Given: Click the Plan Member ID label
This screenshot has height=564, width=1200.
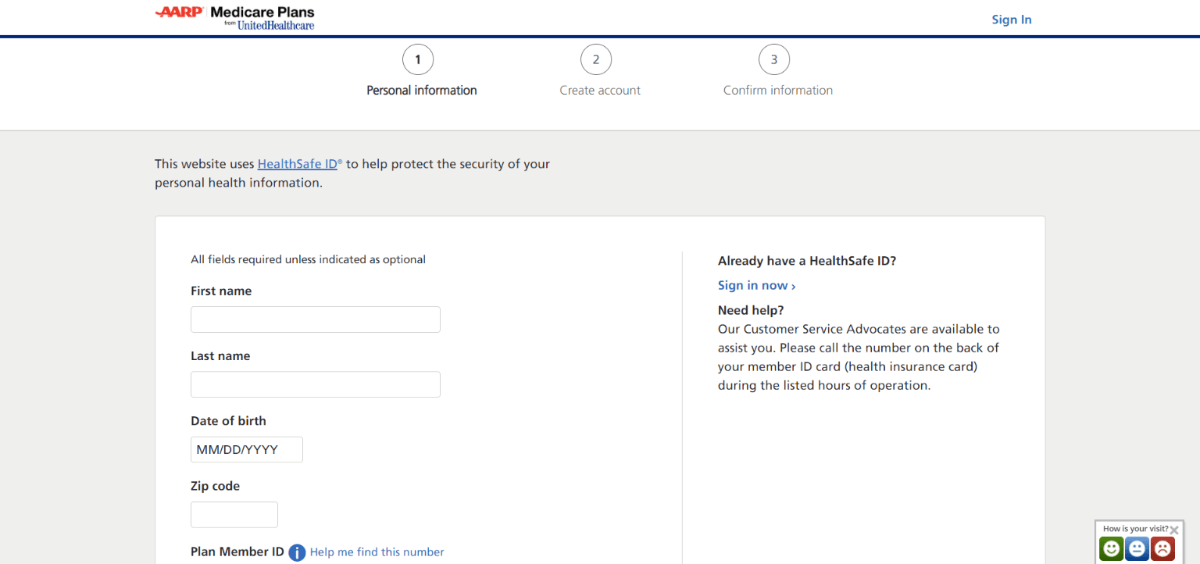Looking at the screenshot, I should pyautogui.click(x=237, y=551).
